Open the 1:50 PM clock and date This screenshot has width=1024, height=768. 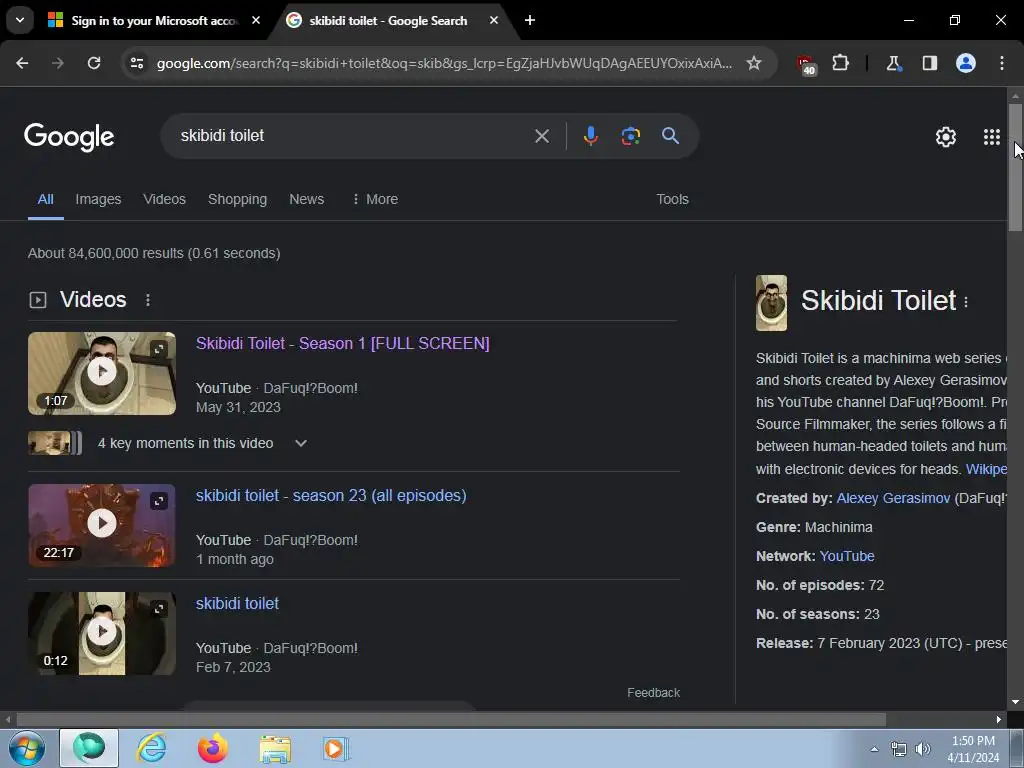[973, 749]
